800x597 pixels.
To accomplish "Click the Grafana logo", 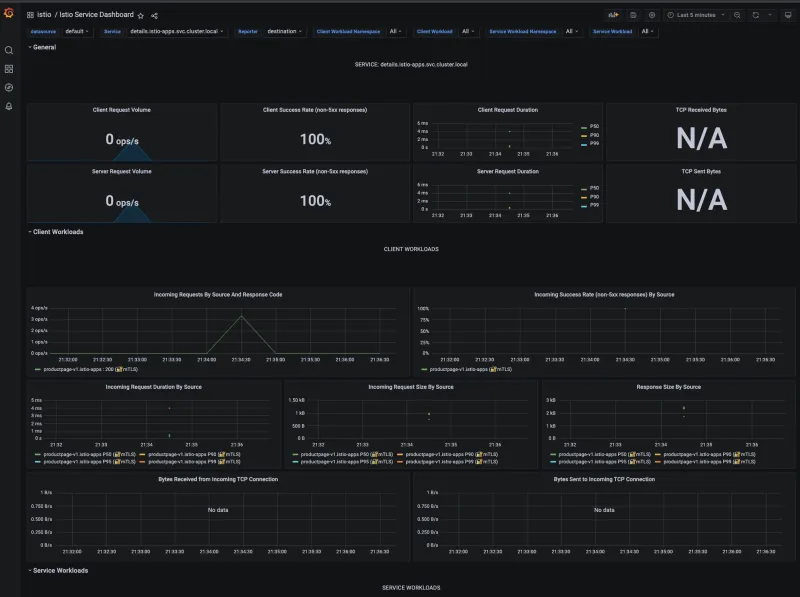I will (10, 13).
